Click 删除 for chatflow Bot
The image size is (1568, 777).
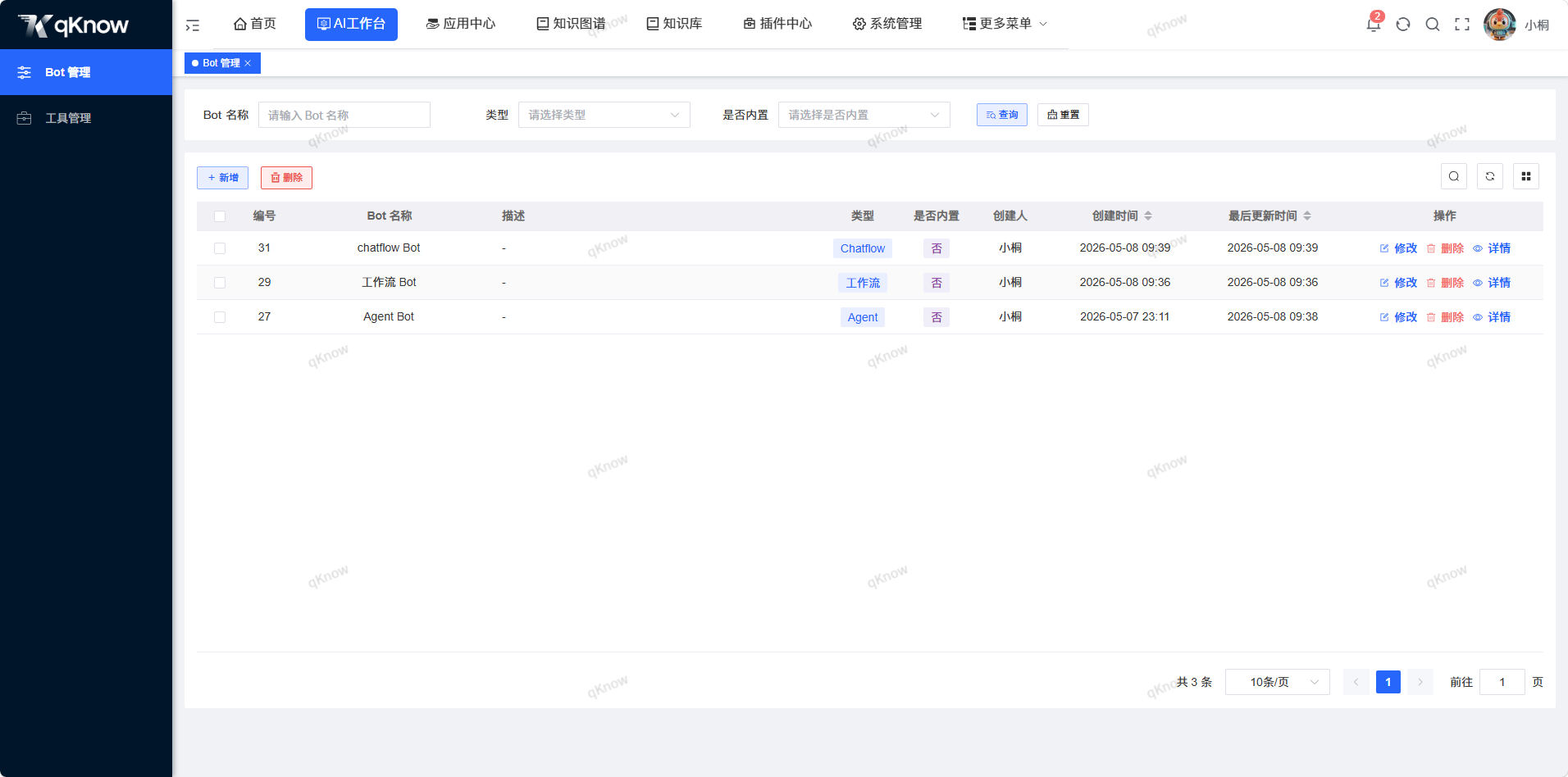tap(1445, 248)
